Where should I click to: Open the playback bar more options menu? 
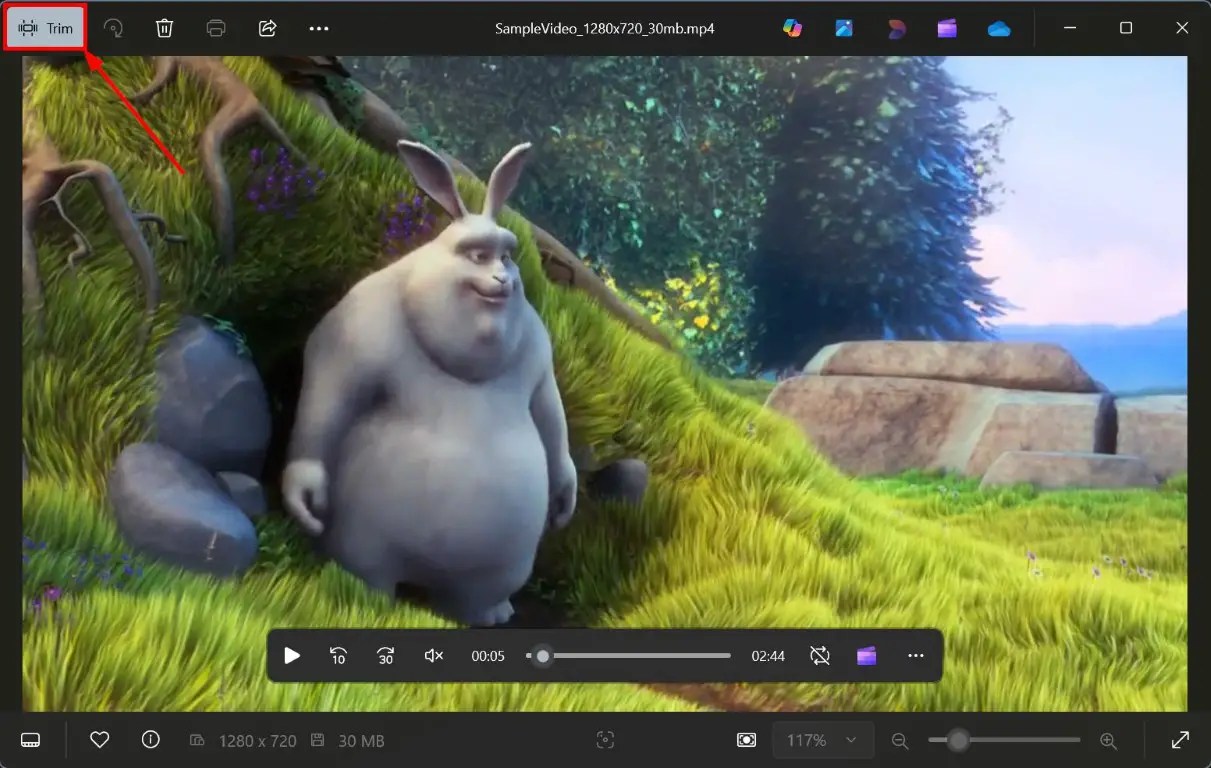(x=915, y=656)
